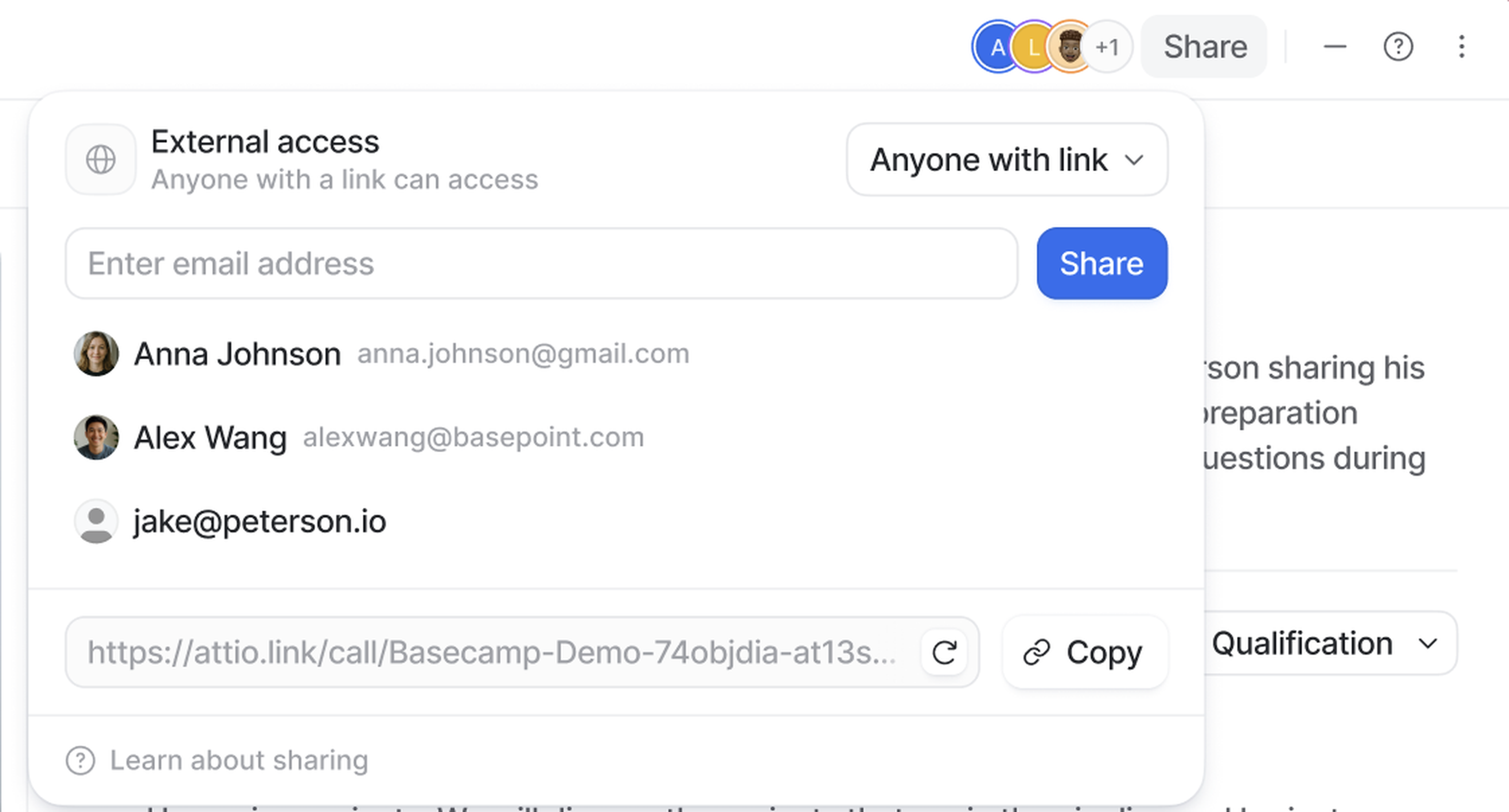
Task: Open the 'Anyone with link' access dropdown
Action: 1006,159
